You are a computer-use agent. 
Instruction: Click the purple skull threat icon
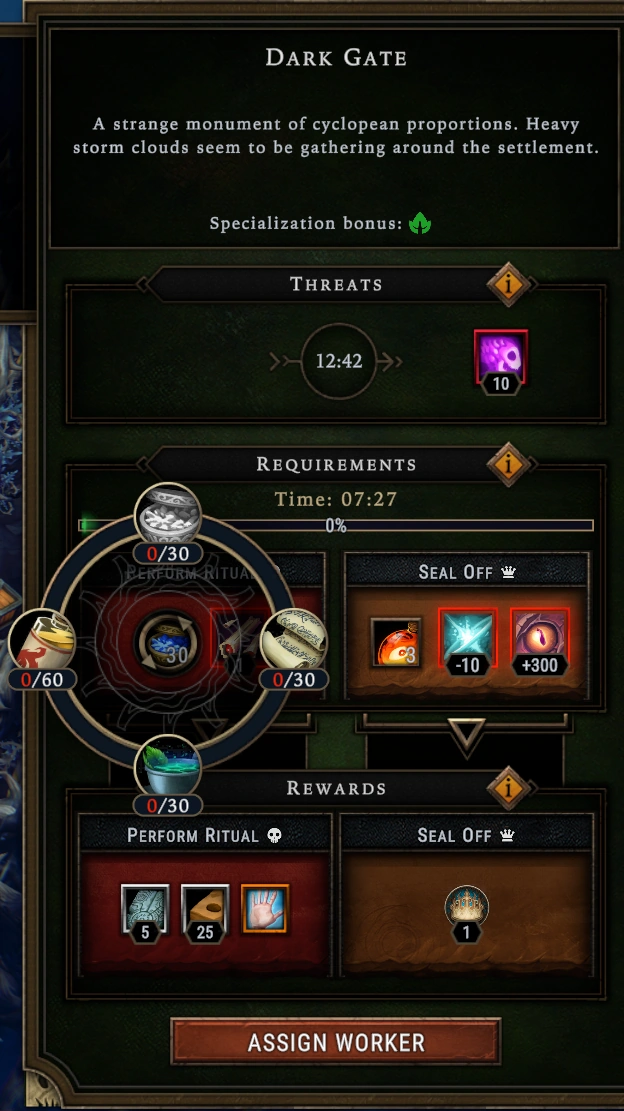click(x=501, y=357)
